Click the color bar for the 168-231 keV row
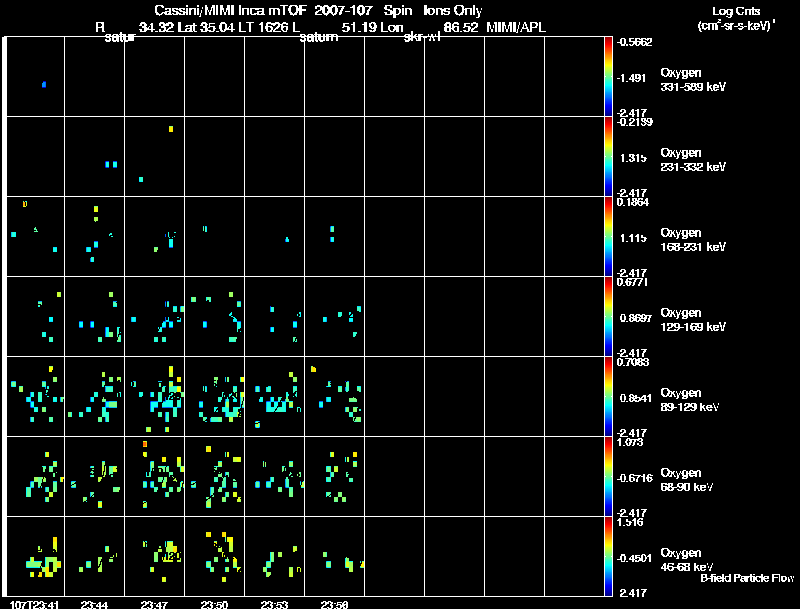The image size is (800, 609). 608,237
